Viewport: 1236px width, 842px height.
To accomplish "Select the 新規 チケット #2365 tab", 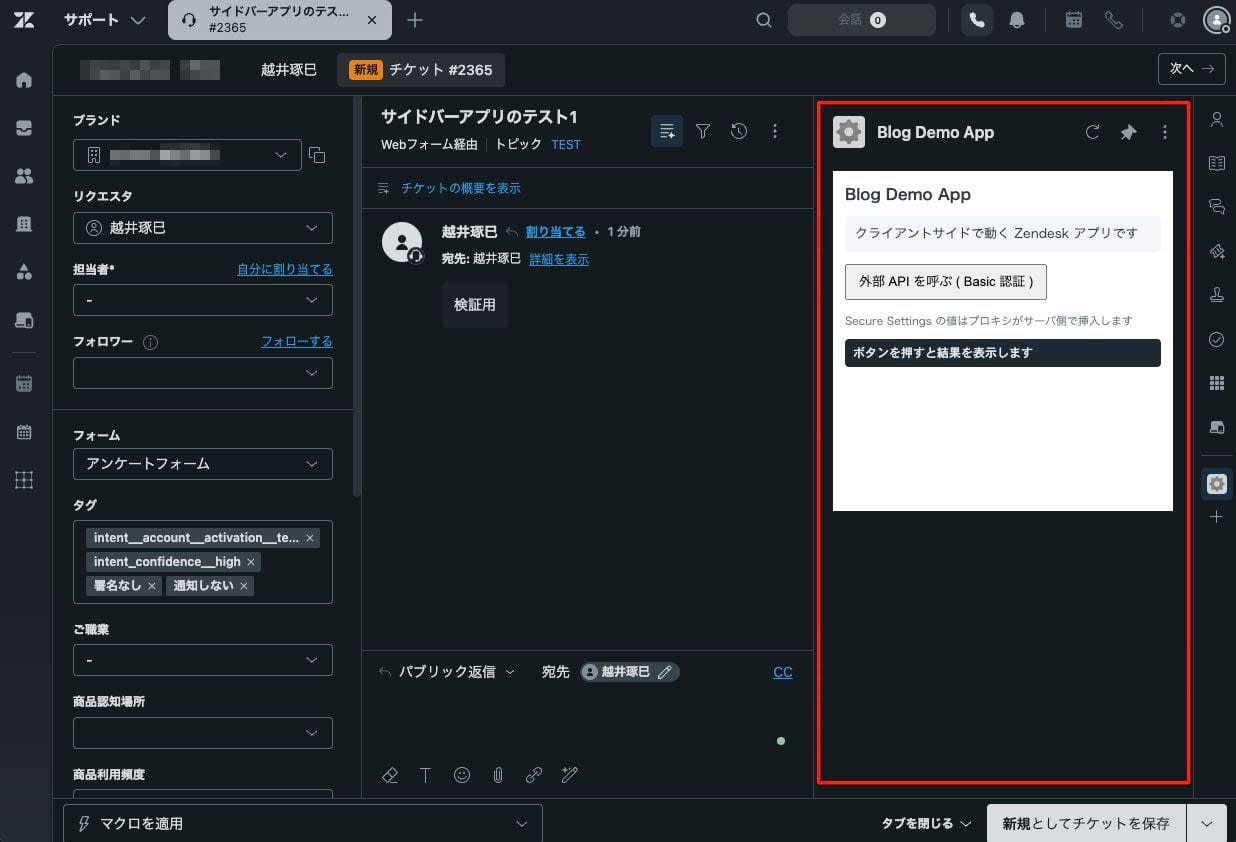I will click(x=421, y=69).
